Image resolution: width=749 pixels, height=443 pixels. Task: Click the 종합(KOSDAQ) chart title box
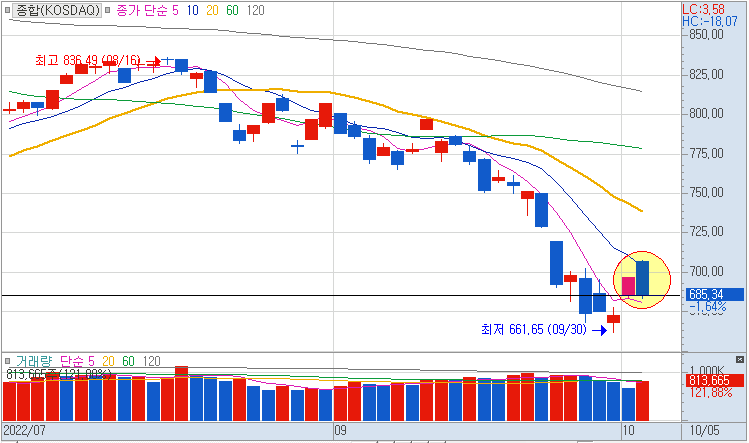tap(57, 10)
